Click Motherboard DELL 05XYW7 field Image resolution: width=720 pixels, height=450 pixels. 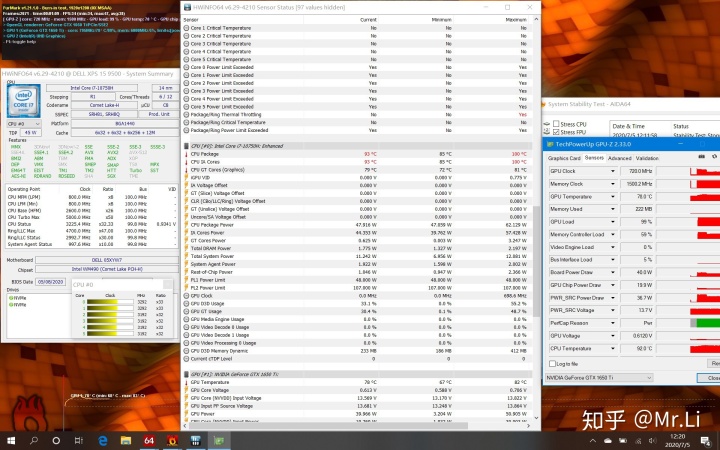107,260
